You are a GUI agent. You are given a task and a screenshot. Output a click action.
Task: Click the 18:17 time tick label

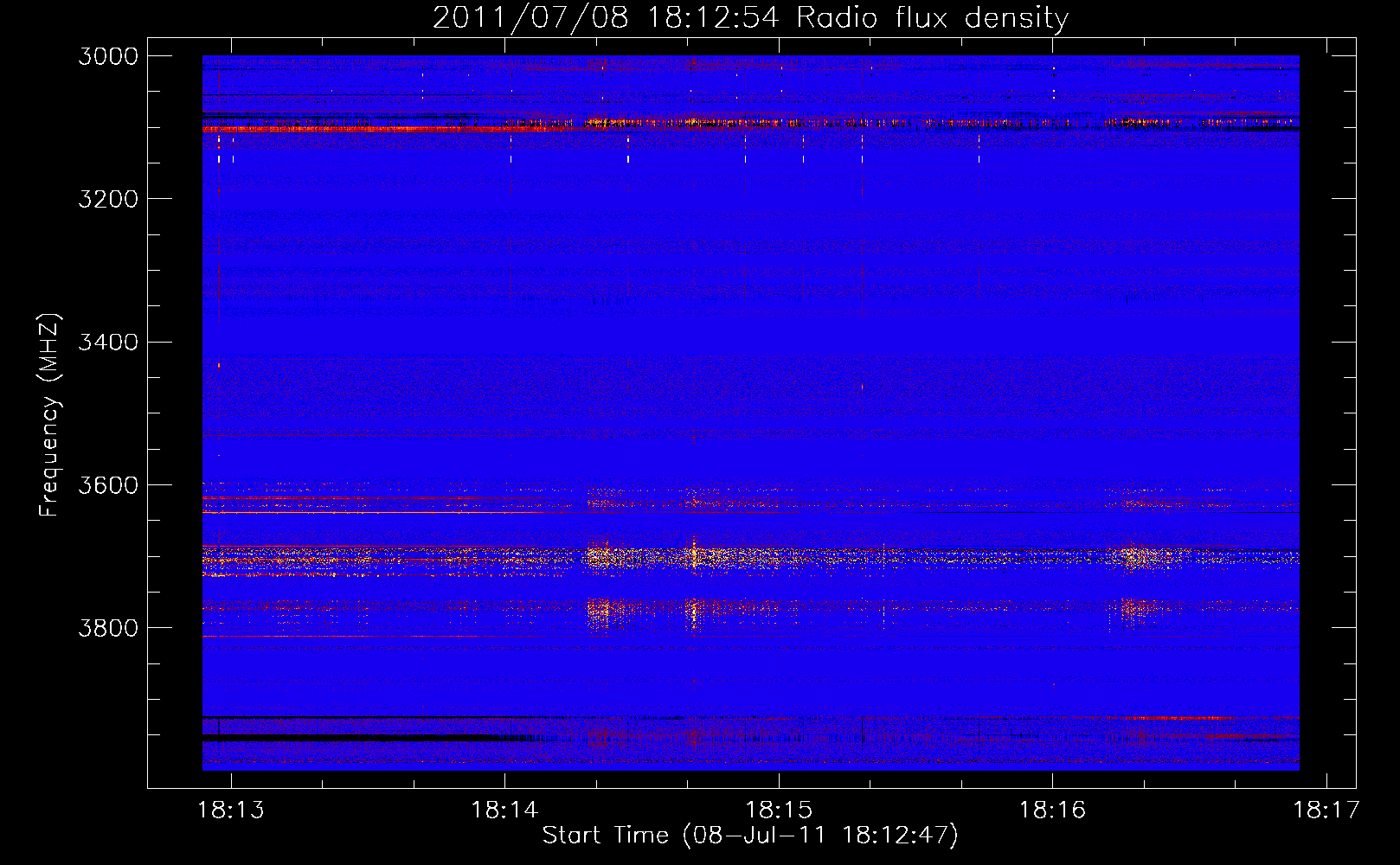click(1326, 811)
